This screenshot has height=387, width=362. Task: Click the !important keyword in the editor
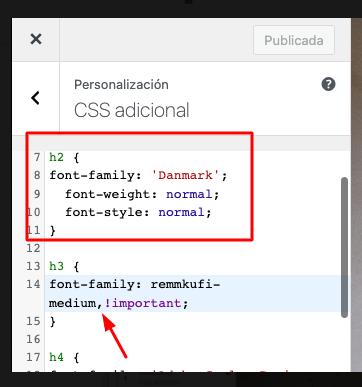point(143,303)
